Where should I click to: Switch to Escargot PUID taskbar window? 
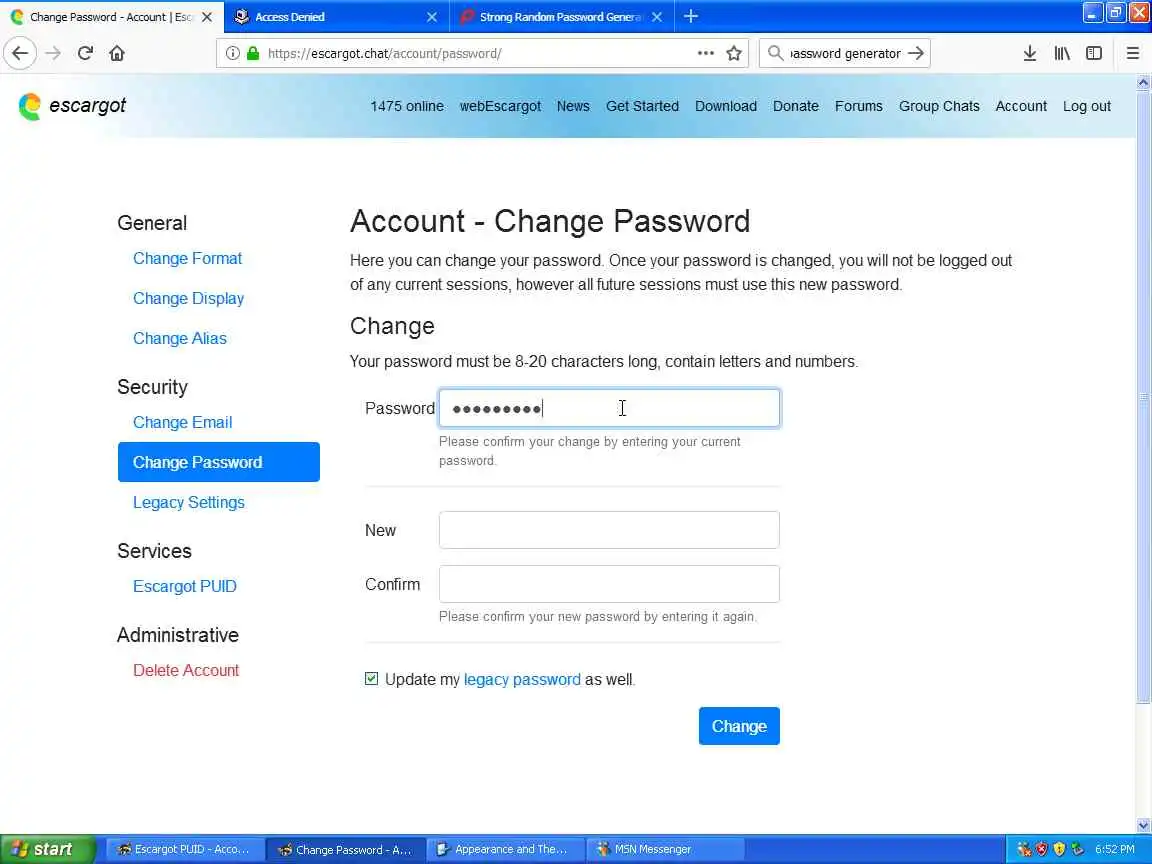click(x=184, y=849)
